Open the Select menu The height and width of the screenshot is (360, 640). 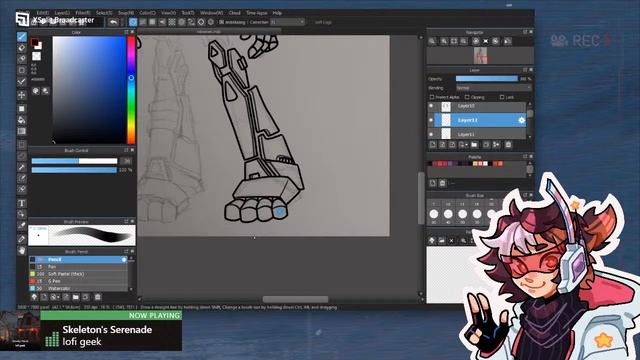click(x=104, y=13)
